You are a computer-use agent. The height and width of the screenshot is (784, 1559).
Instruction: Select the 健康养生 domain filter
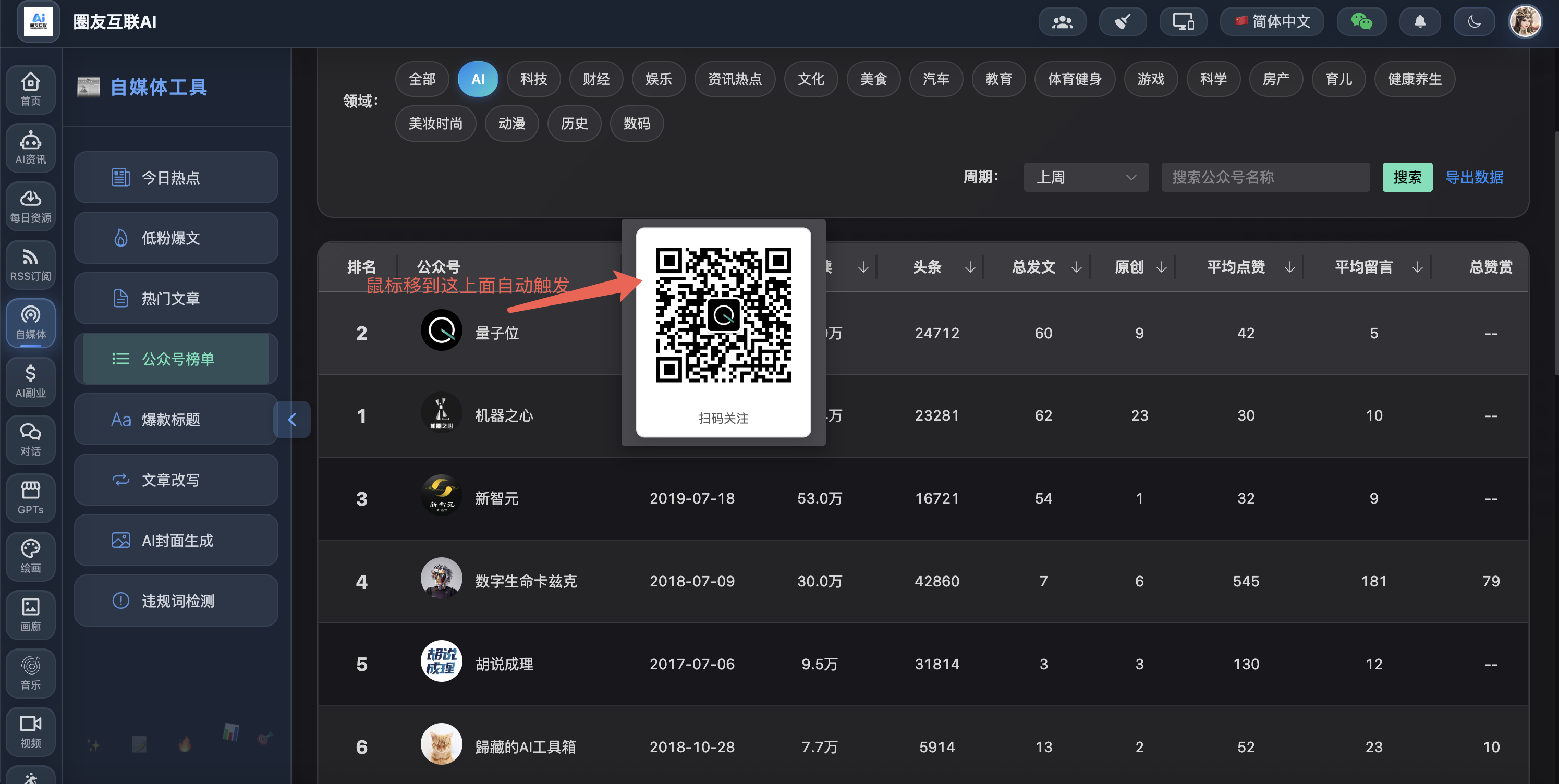point(1415,79)
